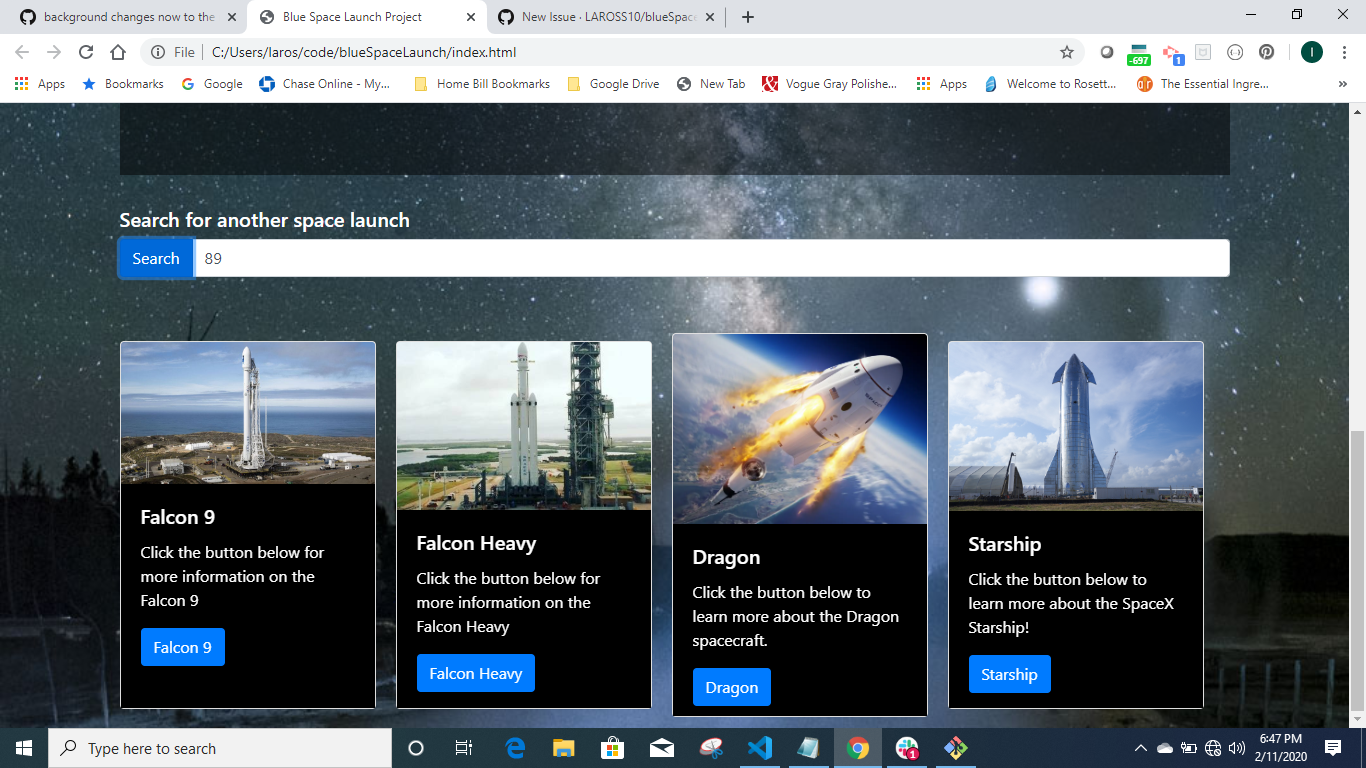Screen dimensions: 1366x768
Task: Click the Dragon spacecraft image
Action: point(800,429)
